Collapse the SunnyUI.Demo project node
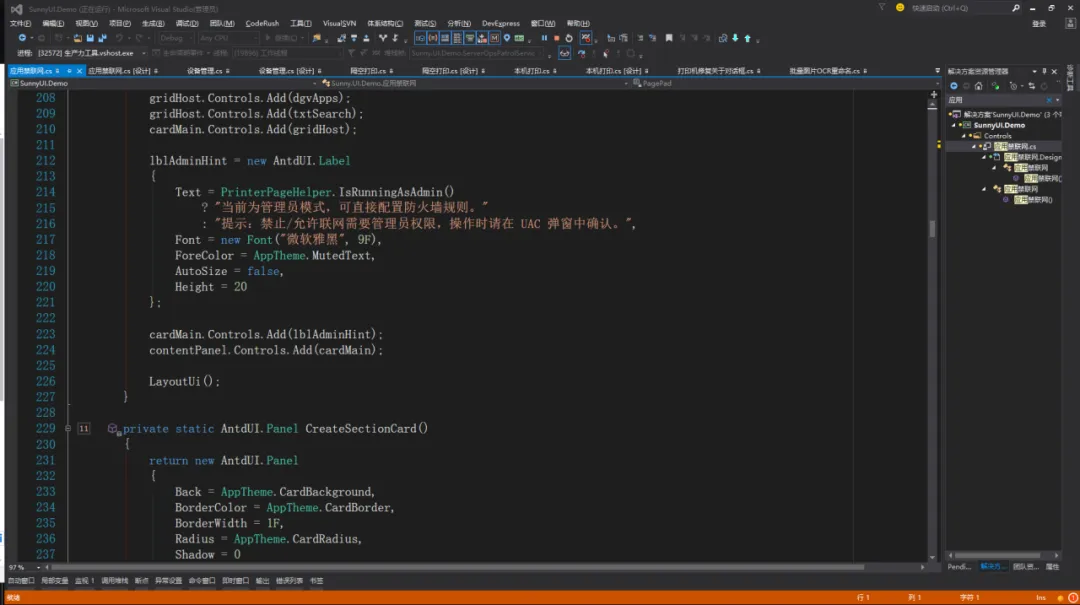 click(x=954, y=125)
